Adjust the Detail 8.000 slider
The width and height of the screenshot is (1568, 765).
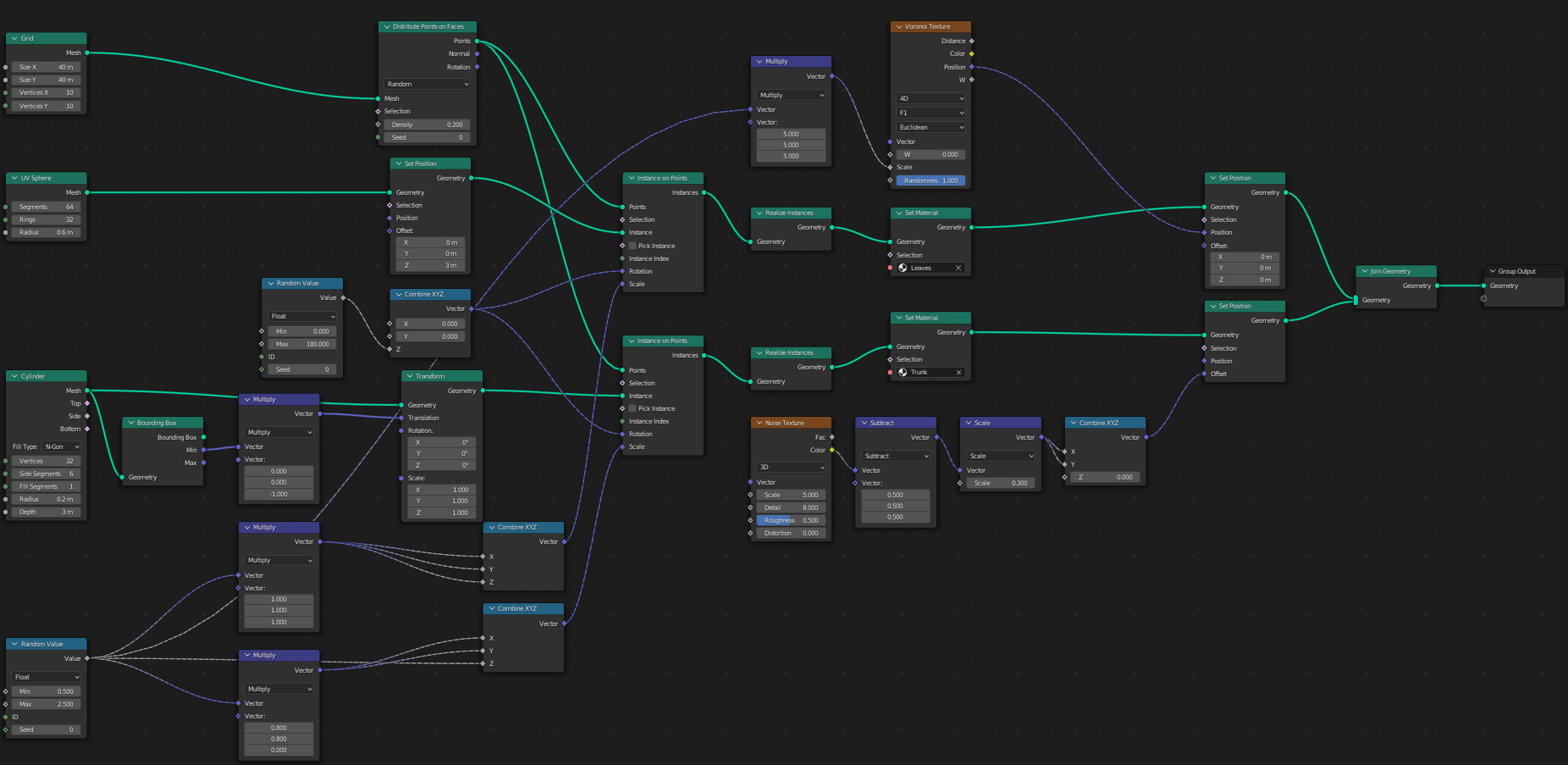coord(791,507)
